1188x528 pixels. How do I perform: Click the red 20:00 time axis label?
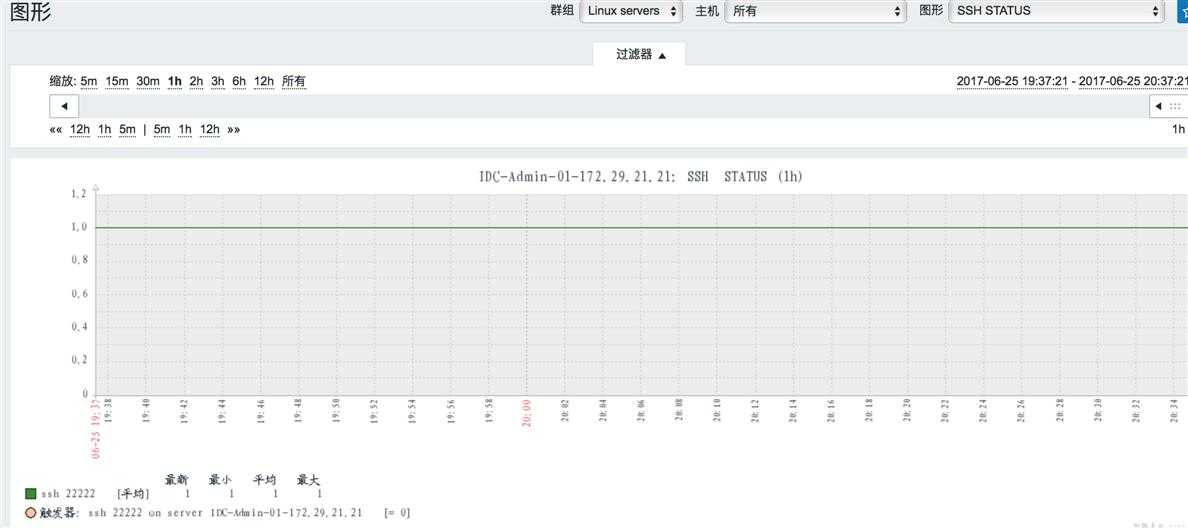click(x=527, y=414)
